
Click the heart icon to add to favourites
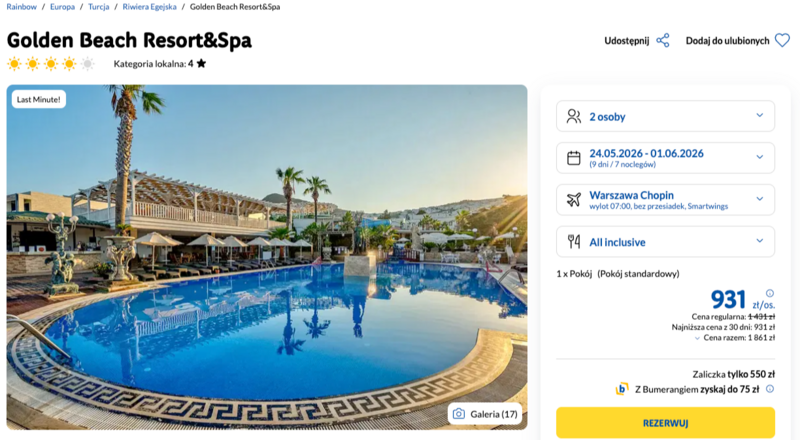(x=781, y=41)
